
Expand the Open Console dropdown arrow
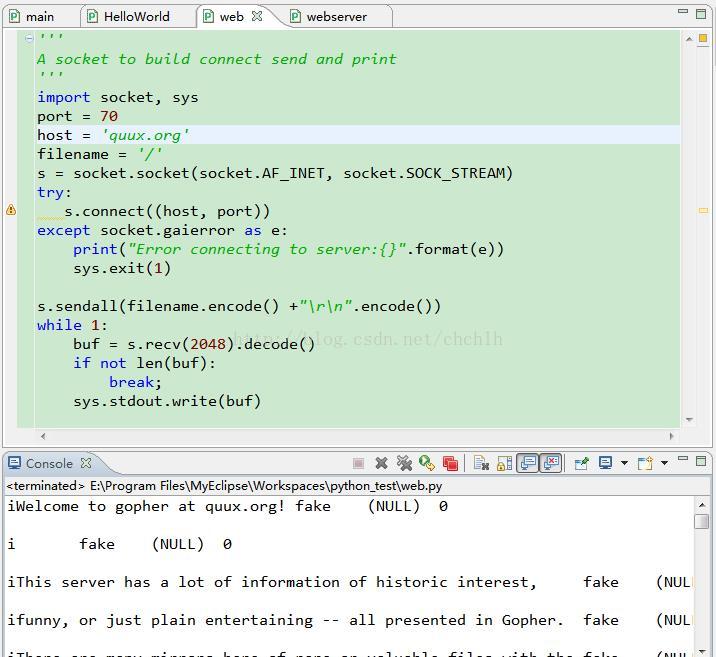[x=664, y=463]
